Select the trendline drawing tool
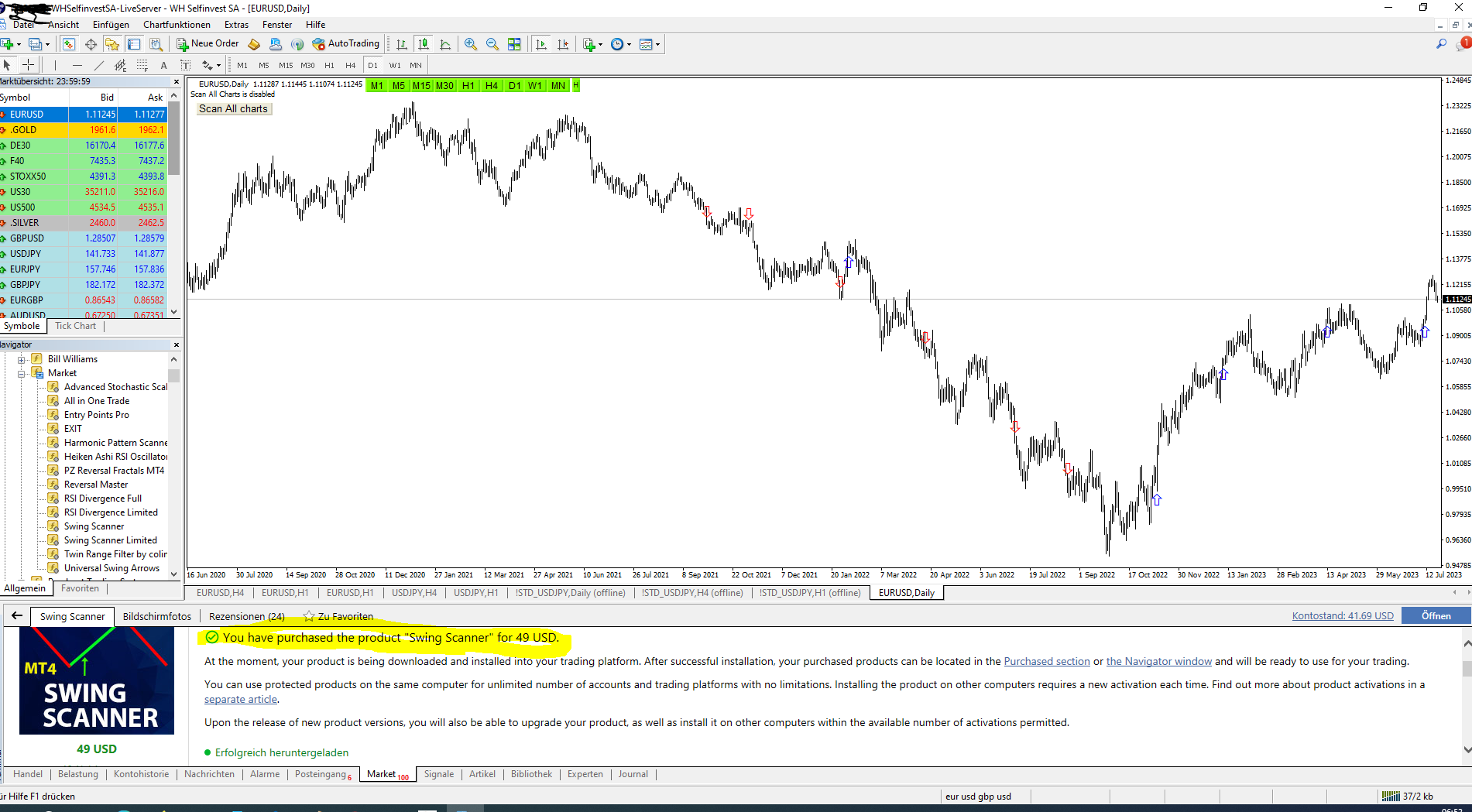This screenshot has width=1472, height=812. [x=98, y=65]
